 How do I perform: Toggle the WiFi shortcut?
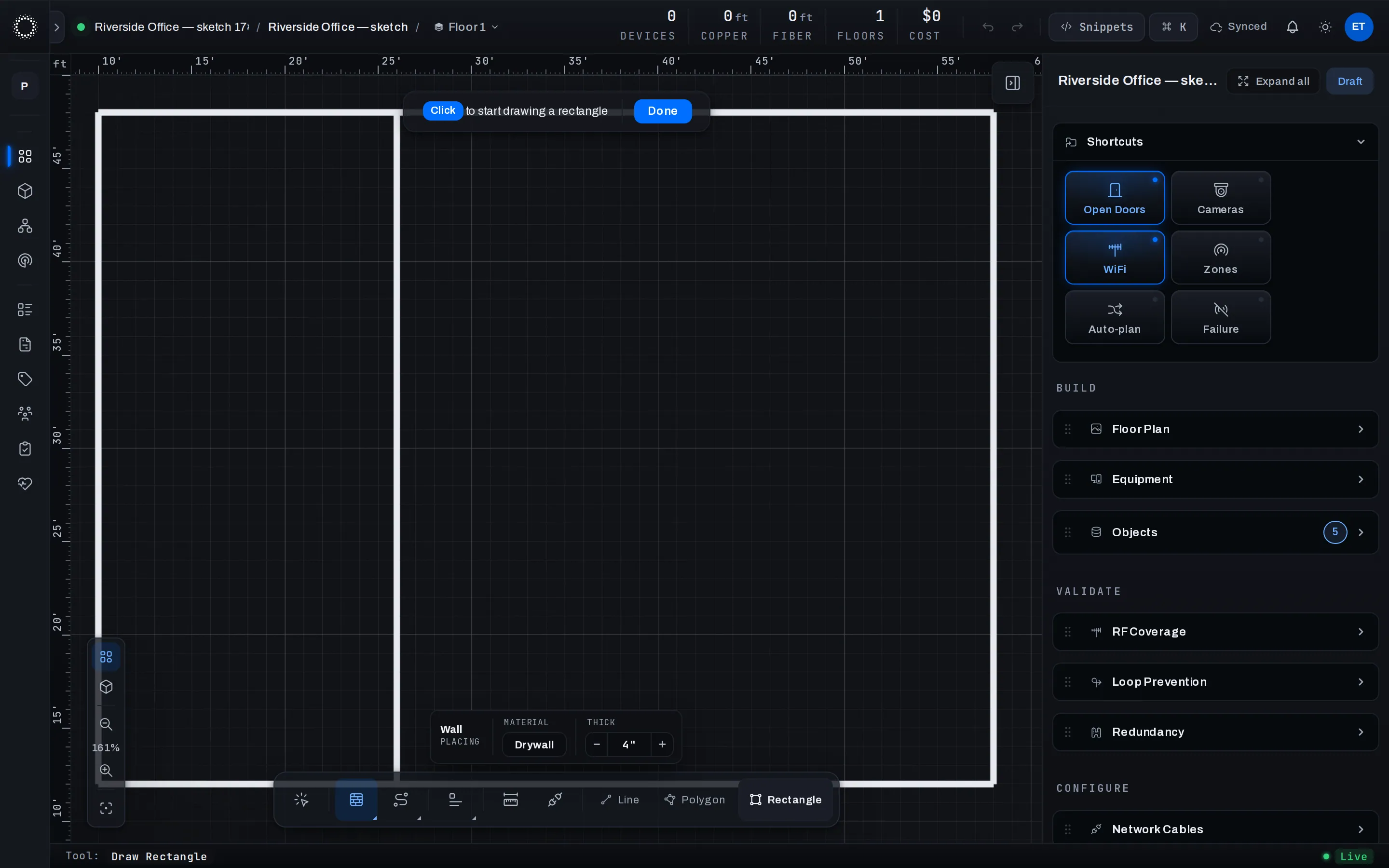(1115, 258)
